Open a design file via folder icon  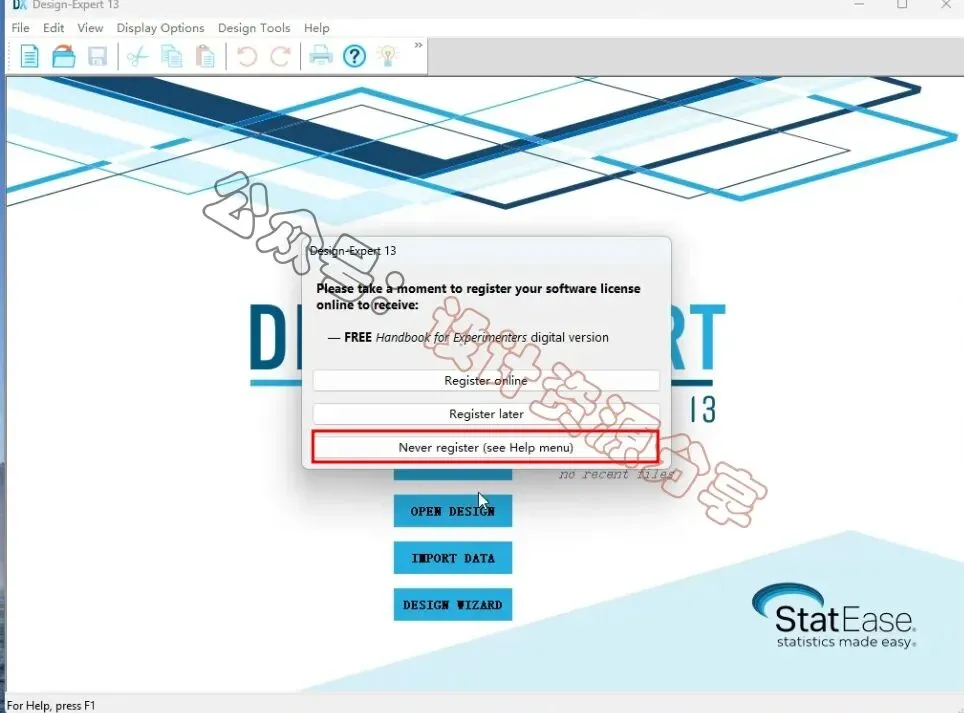pos(63,57)
